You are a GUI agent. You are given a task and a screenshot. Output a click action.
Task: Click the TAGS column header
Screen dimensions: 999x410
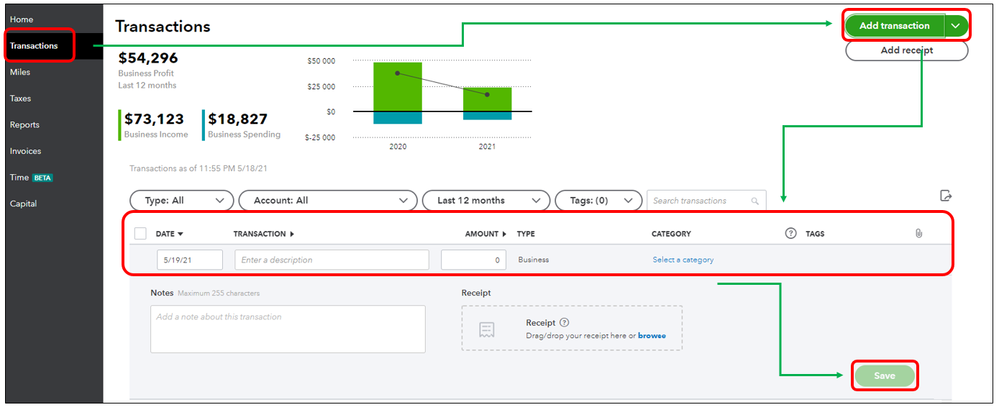pos(815,234)
